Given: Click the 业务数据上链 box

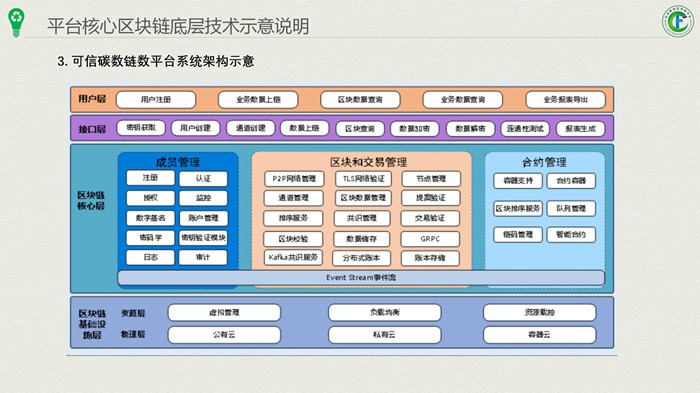Looking at the screenshot, I should pyautogui.click(x=258, y=100).
